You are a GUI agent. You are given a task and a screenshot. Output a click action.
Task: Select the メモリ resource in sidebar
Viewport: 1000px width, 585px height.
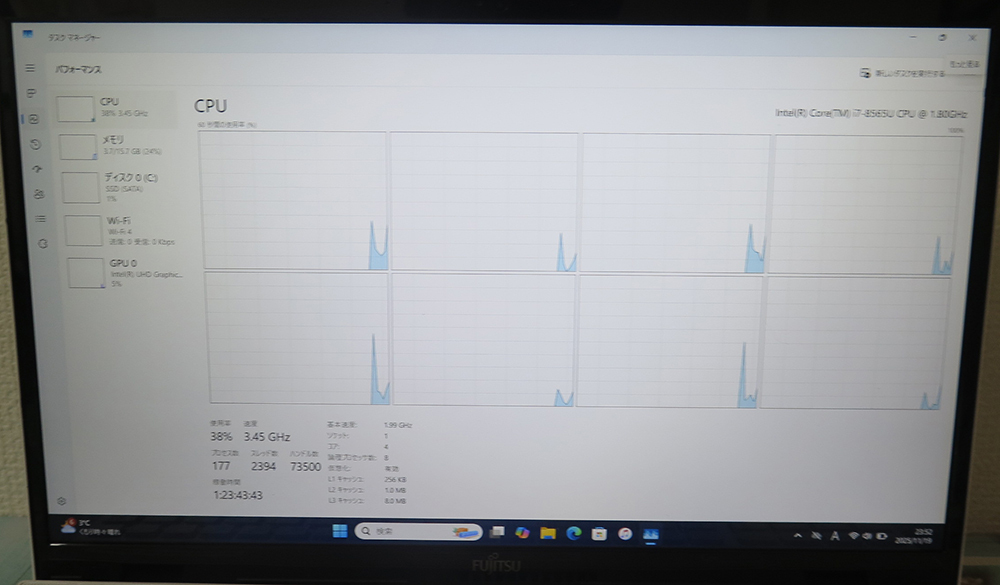(x=118, y=146)
